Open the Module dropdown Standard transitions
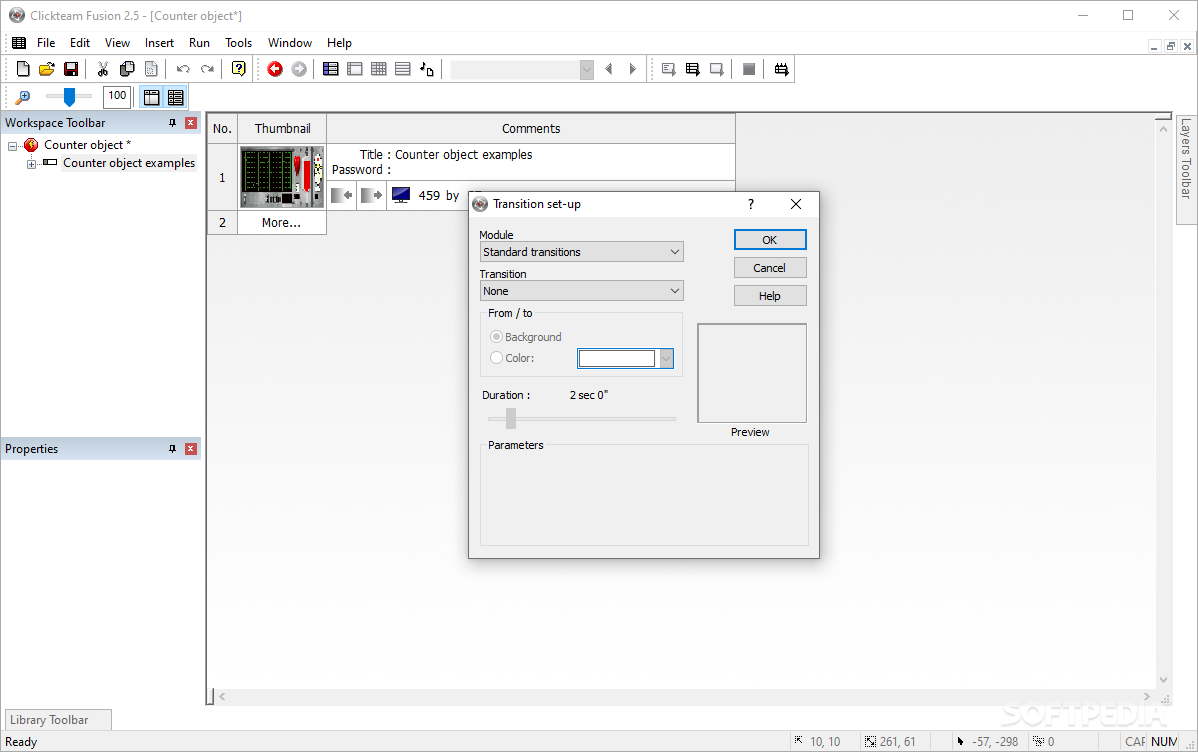Image resolution: width=1198 pixels, height=752 pixels. [x=581, y=252]
